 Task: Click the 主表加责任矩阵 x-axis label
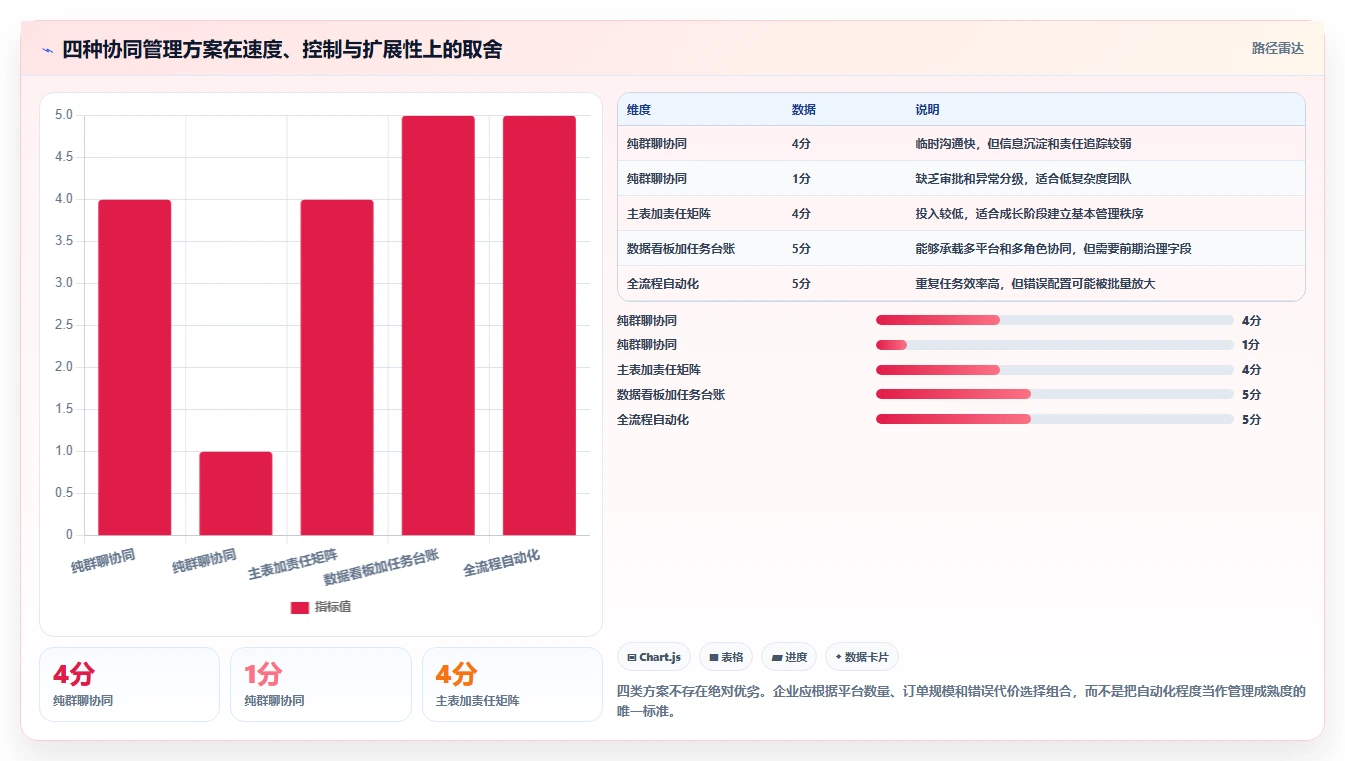293,564
